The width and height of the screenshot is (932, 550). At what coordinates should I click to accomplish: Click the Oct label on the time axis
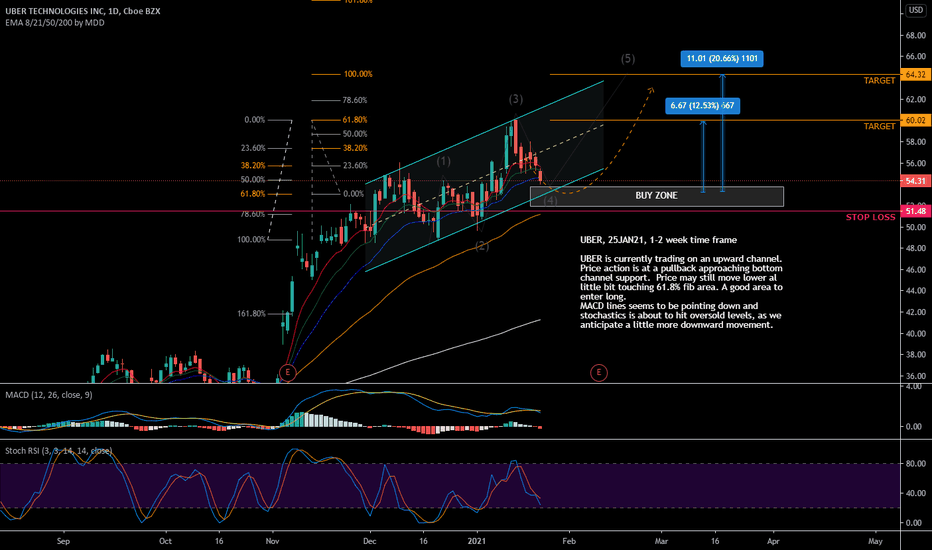tap(165, 541)
